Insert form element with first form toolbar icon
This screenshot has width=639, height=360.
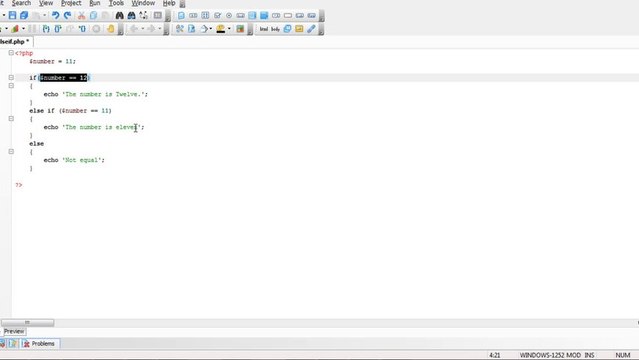(181, 15)
